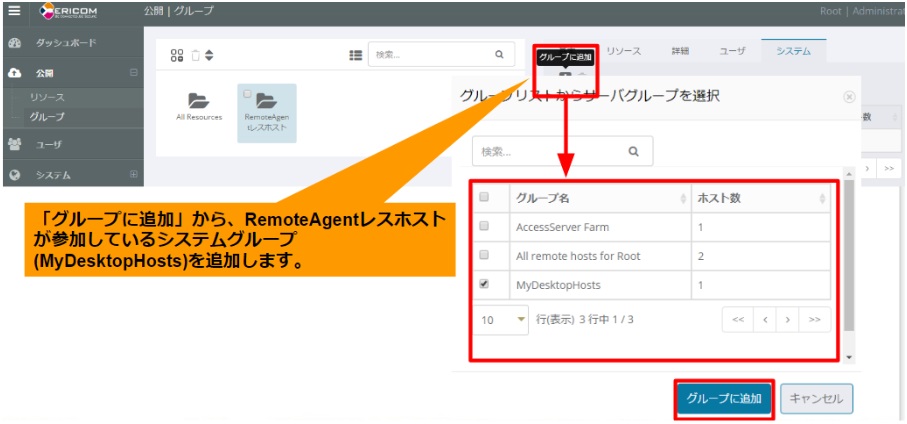Click the sort arrows icon in toolbar
The height and width of the screenshot is (424, 907).
click(209, 55)
